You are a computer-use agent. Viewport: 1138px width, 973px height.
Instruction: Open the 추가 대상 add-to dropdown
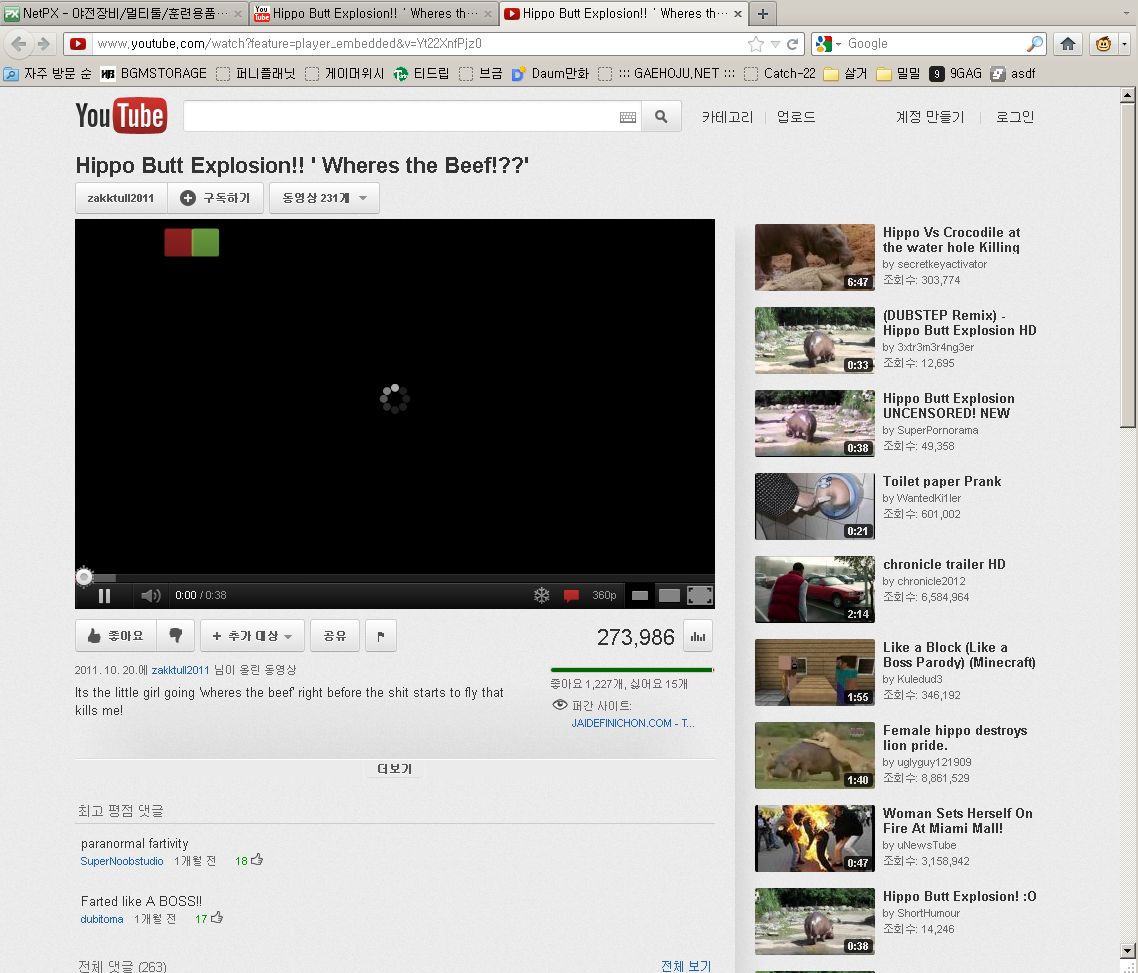pos(252,636)
